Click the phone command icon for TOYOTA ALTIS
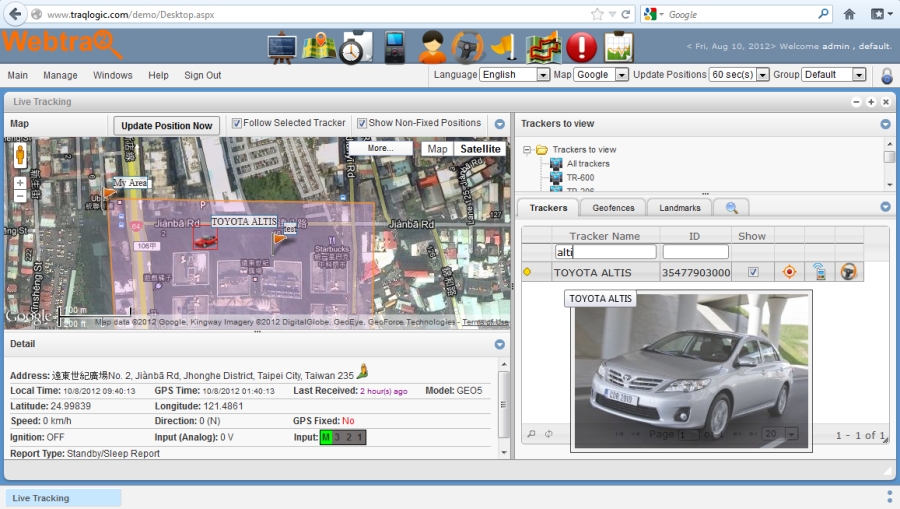900x509 pixels. (820, 271)
